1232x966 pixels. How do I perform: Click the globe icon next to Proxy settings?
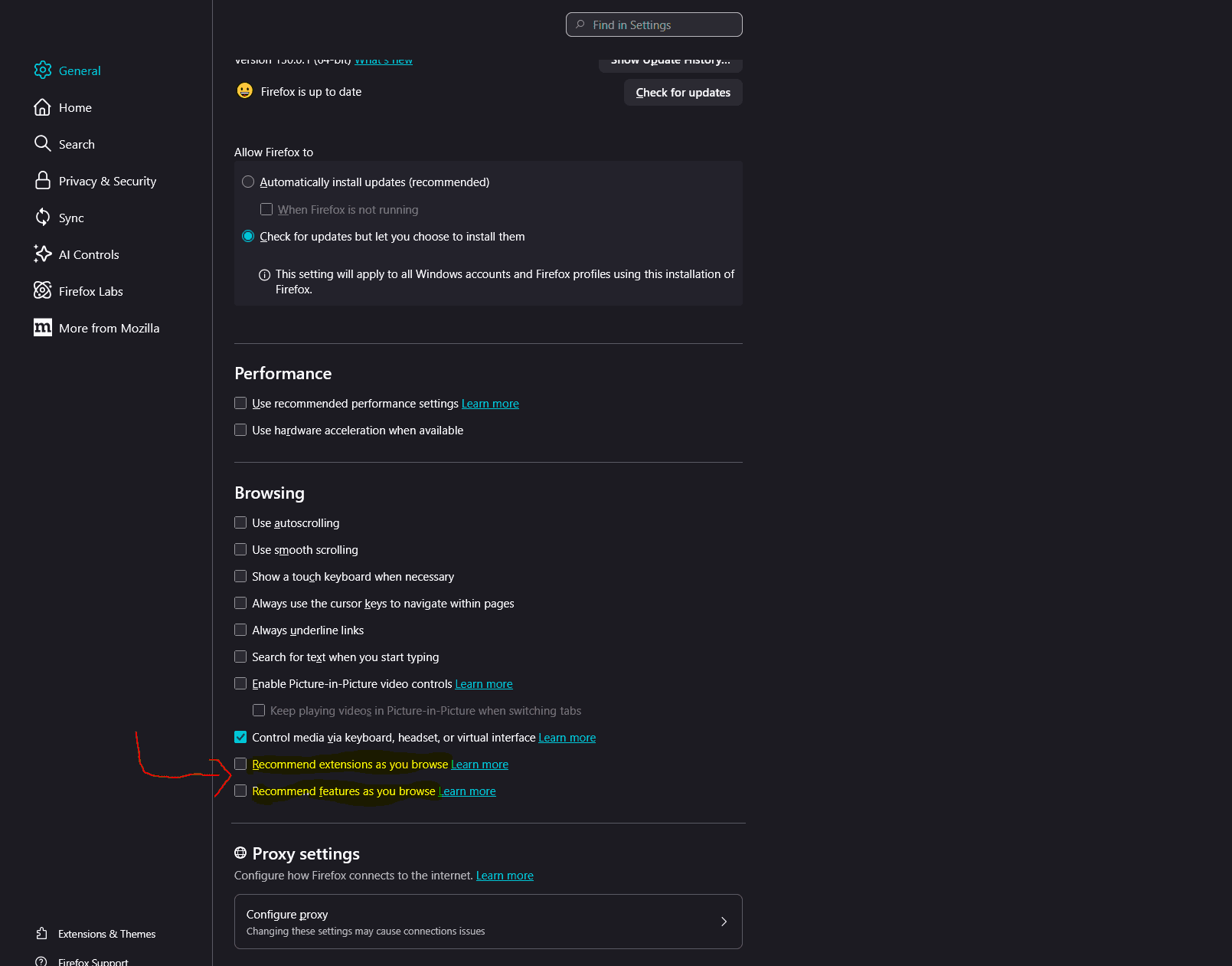pyautogui.click(x=240, y=853)
